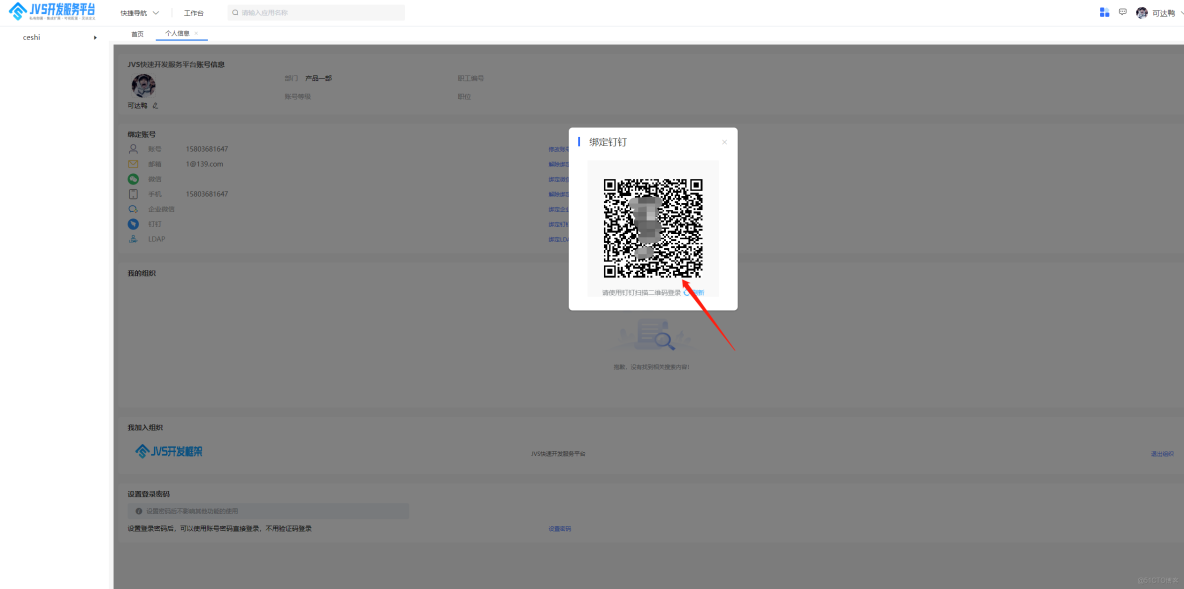
Task: Click the 绑定账号 section heading
Action: coord(142,134)
